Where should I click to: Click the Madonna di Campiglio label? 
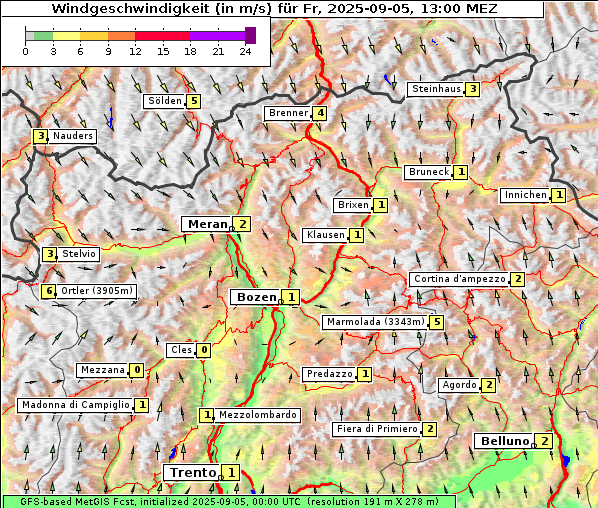(x=75, y=405)
